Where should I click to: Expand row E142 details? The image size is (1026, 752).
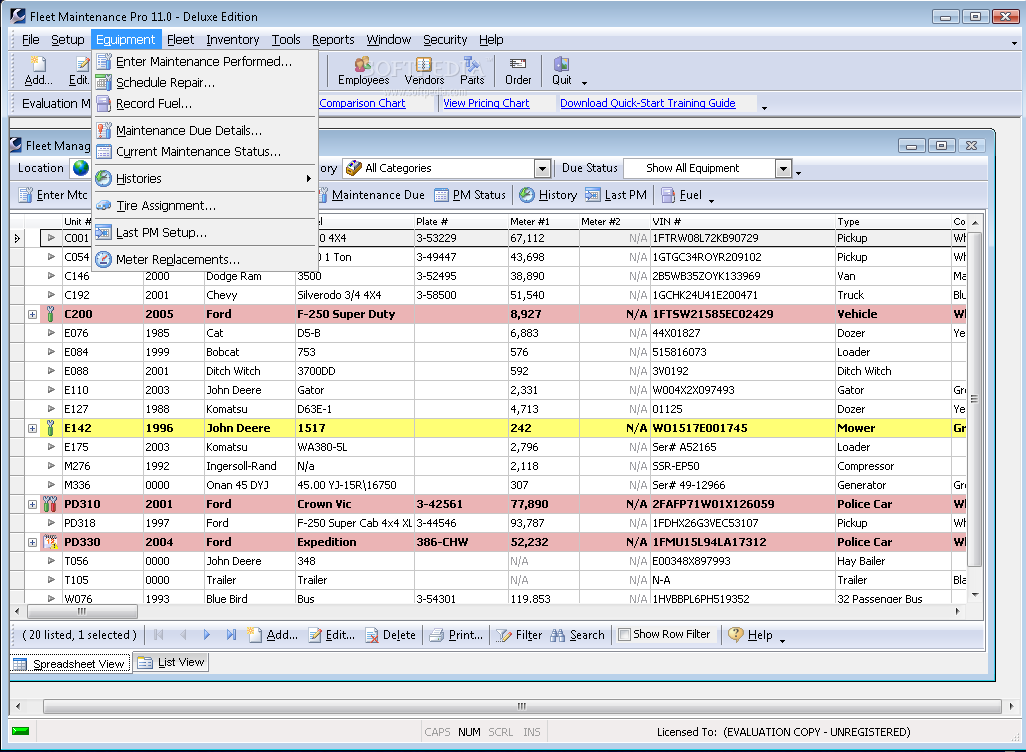pyautogui.click(x=32, y=429)
